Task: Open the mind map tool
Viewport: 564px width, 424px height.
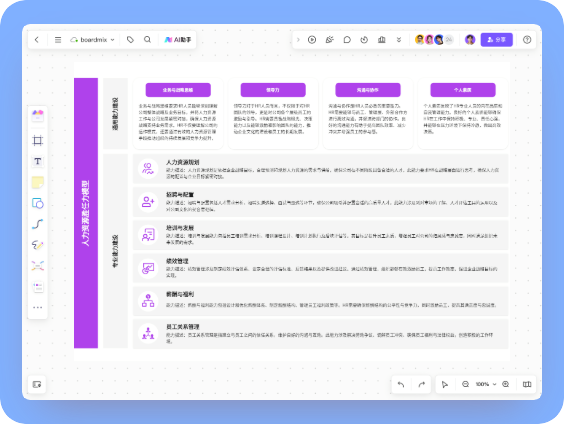Action: (x=37, y=266)
